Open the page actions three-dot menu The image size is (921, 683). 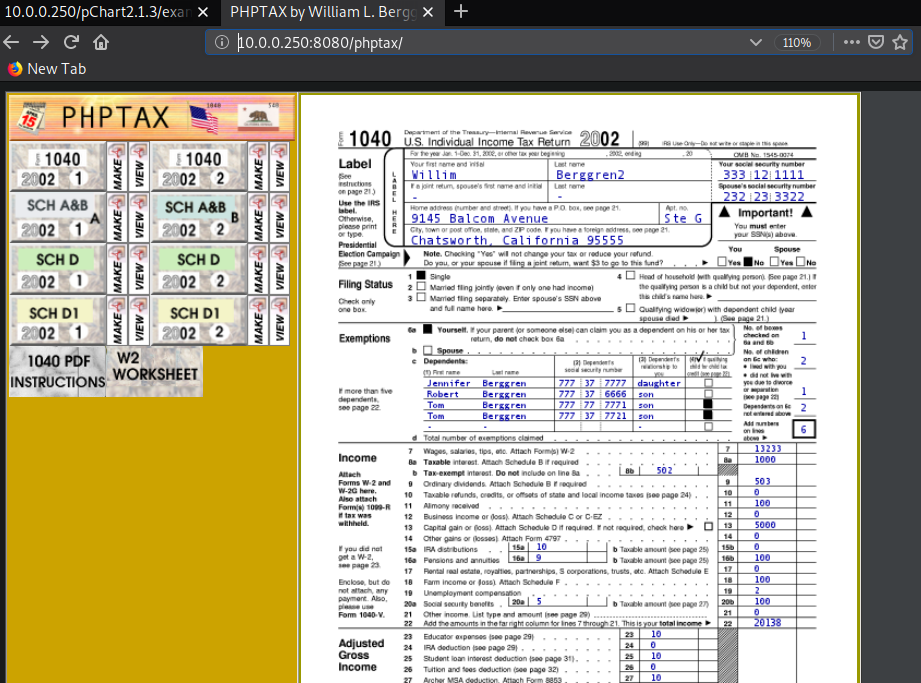click(851, 42)
